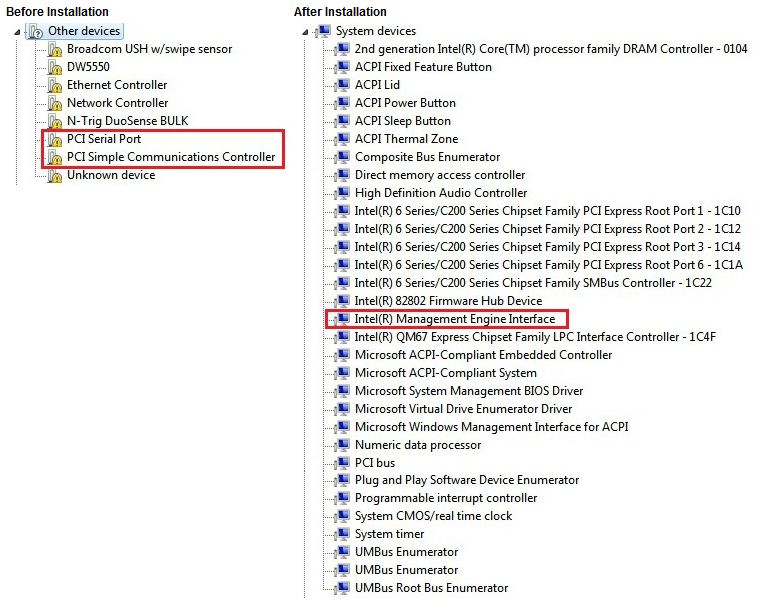
Task: Click the Other devices question-mark icon
Action: (x=35, y=32)
